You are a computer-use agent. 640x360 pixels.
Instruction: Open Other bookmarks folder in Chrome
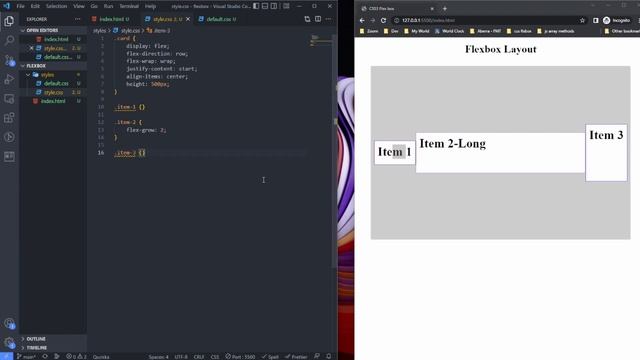(x=622, y=31)
